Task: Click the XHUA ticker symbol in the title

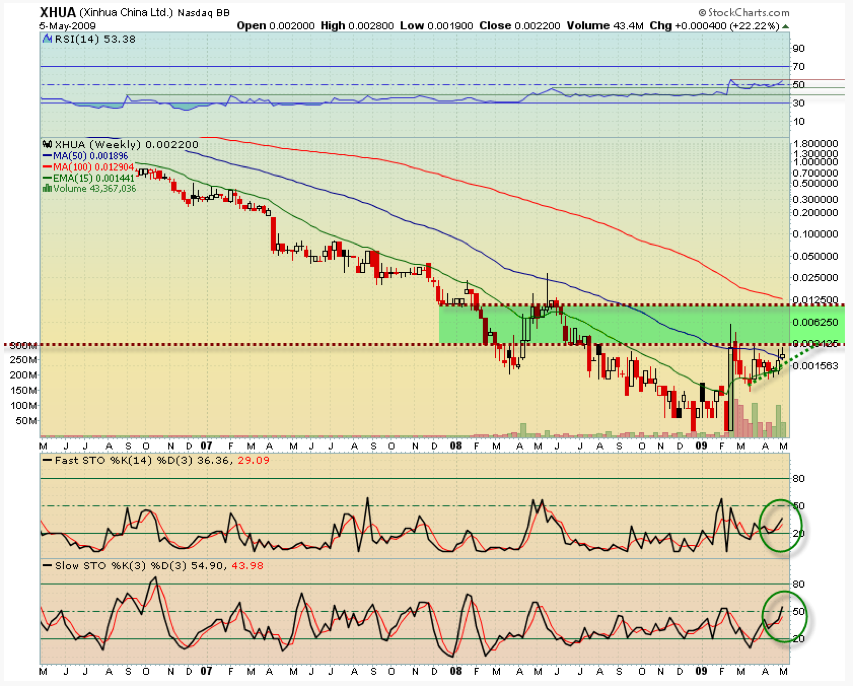Action: (58, 13)
